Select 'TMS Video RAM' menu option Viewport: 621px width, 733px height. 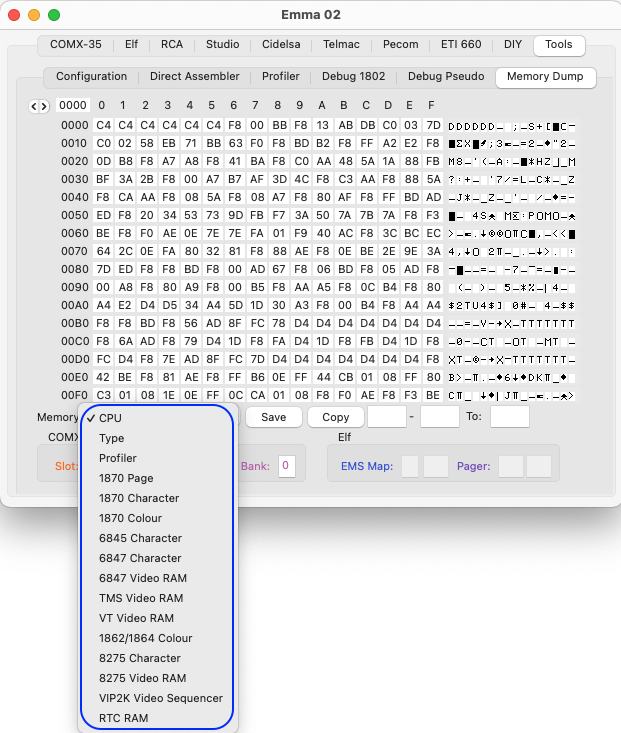140,598
